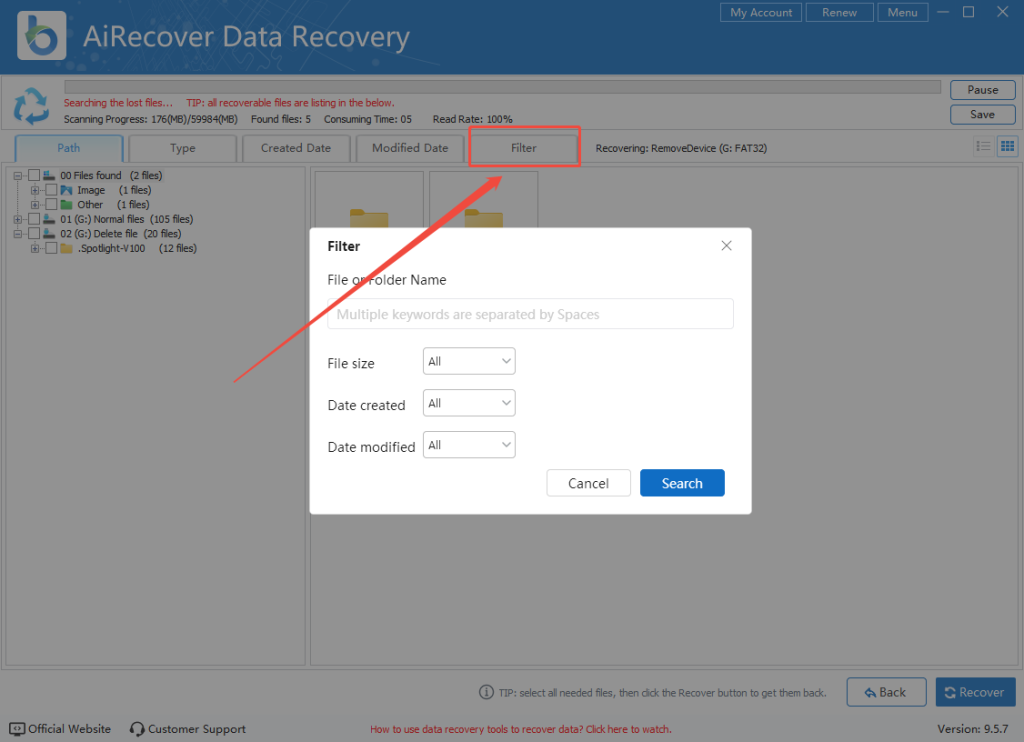Screen dimensions: 1024x742
Task: Click the filter keywords input field
Action: pyautogui.click(x=530, y=313)
